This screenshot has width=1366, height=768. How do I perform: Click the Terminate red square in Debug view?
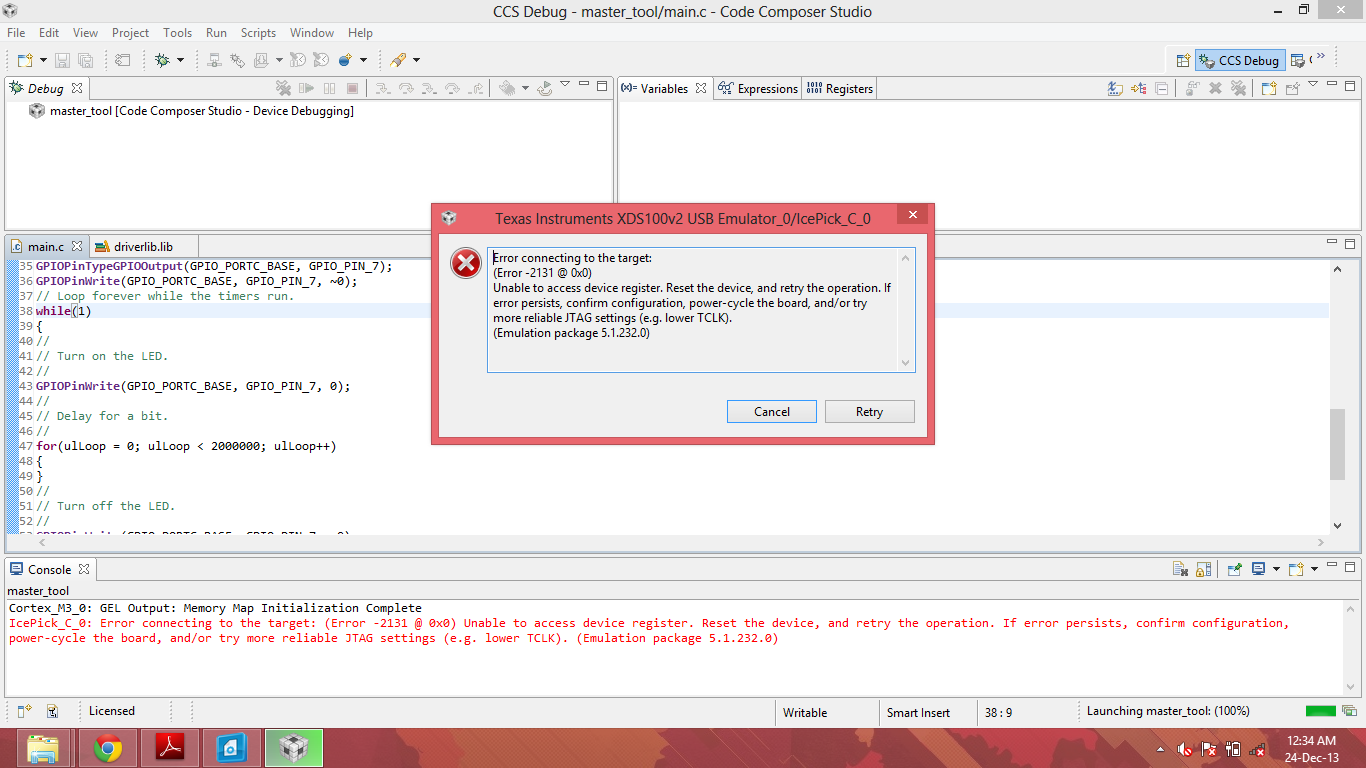pos(352,88)
